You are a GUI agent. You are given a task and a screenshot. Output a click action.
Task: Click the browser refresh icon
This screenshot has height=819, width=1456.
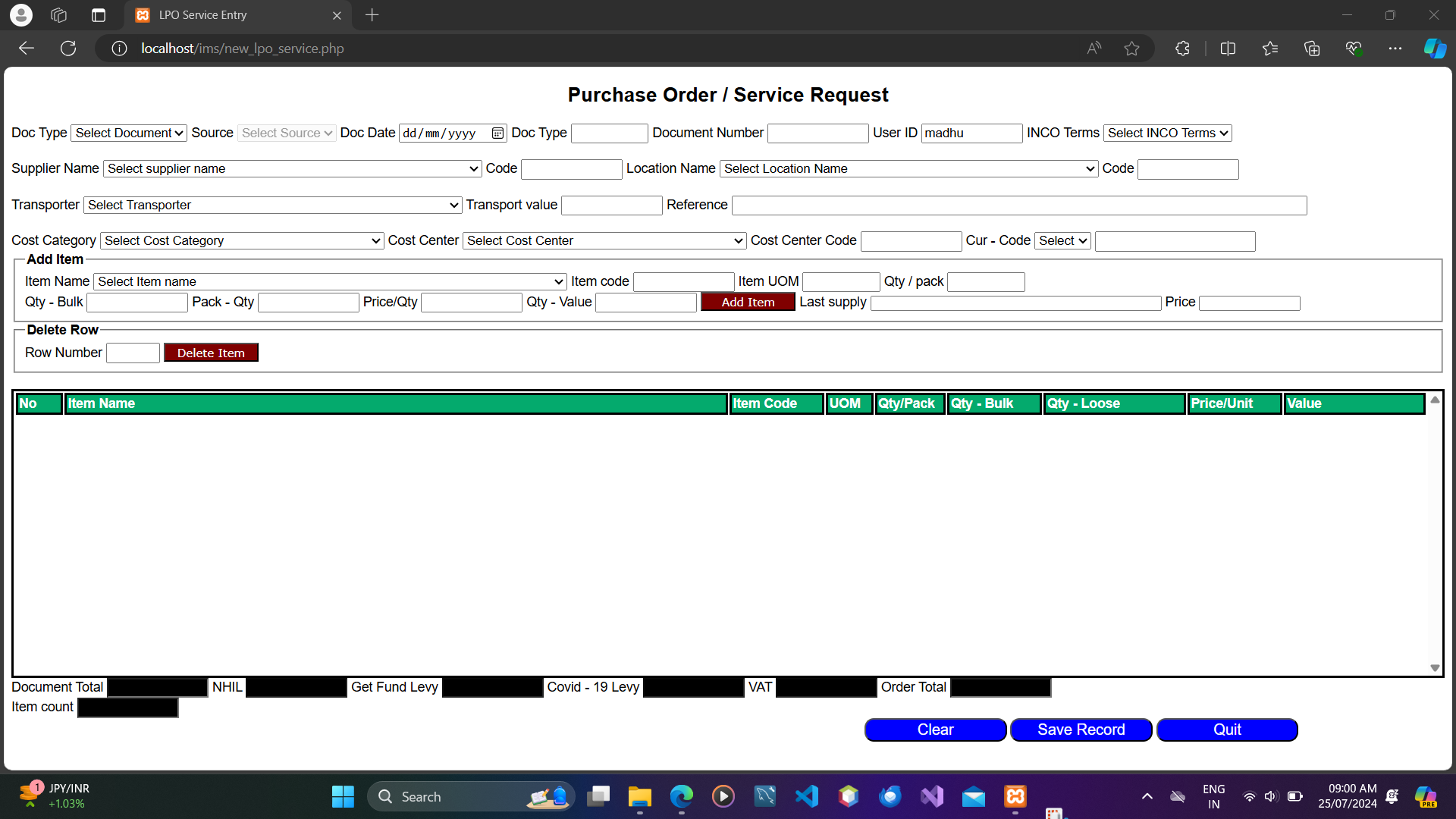coord(68,49)
